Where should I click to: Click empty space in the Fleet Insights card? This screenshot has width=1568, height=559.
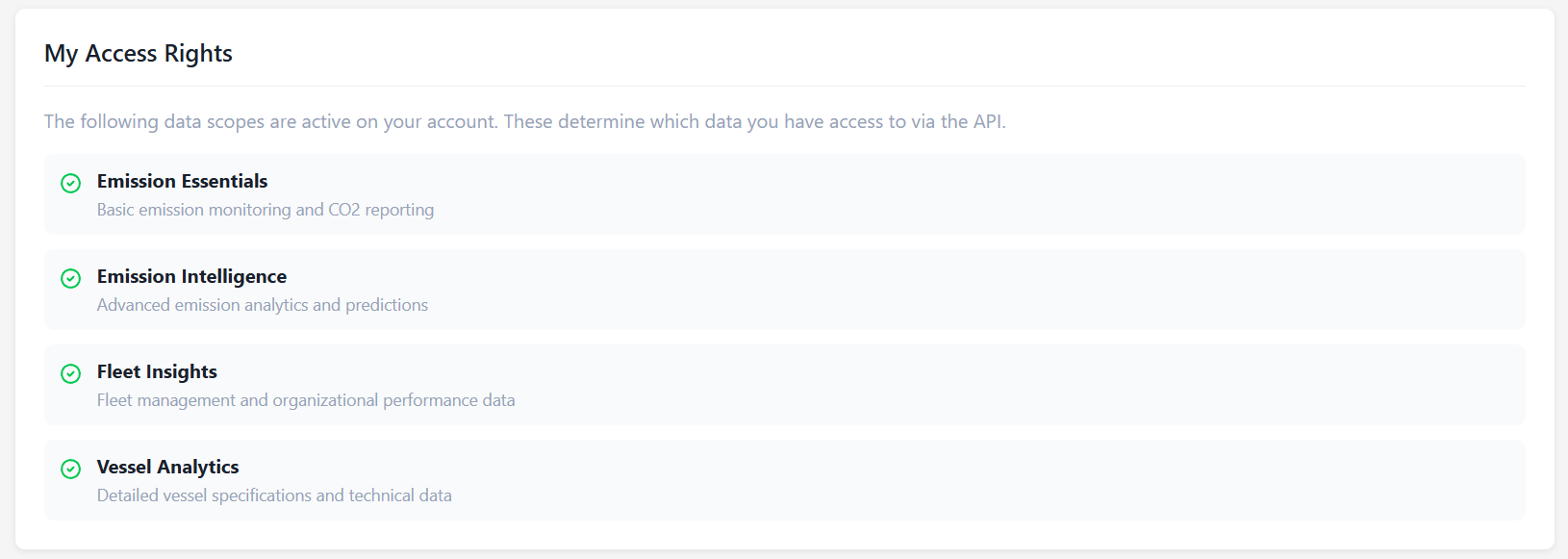962,385
